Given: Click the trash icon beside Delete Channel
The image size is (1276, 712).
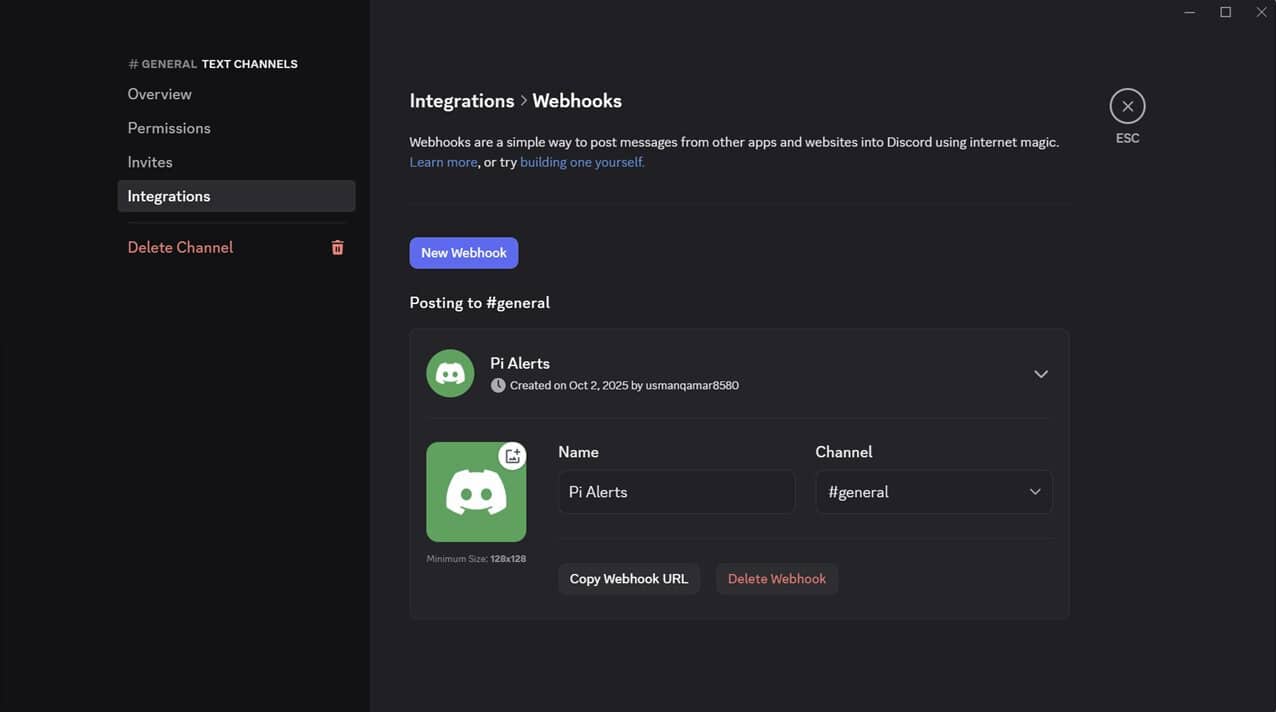Looking at the screenshot, I should tap(337, 247).
